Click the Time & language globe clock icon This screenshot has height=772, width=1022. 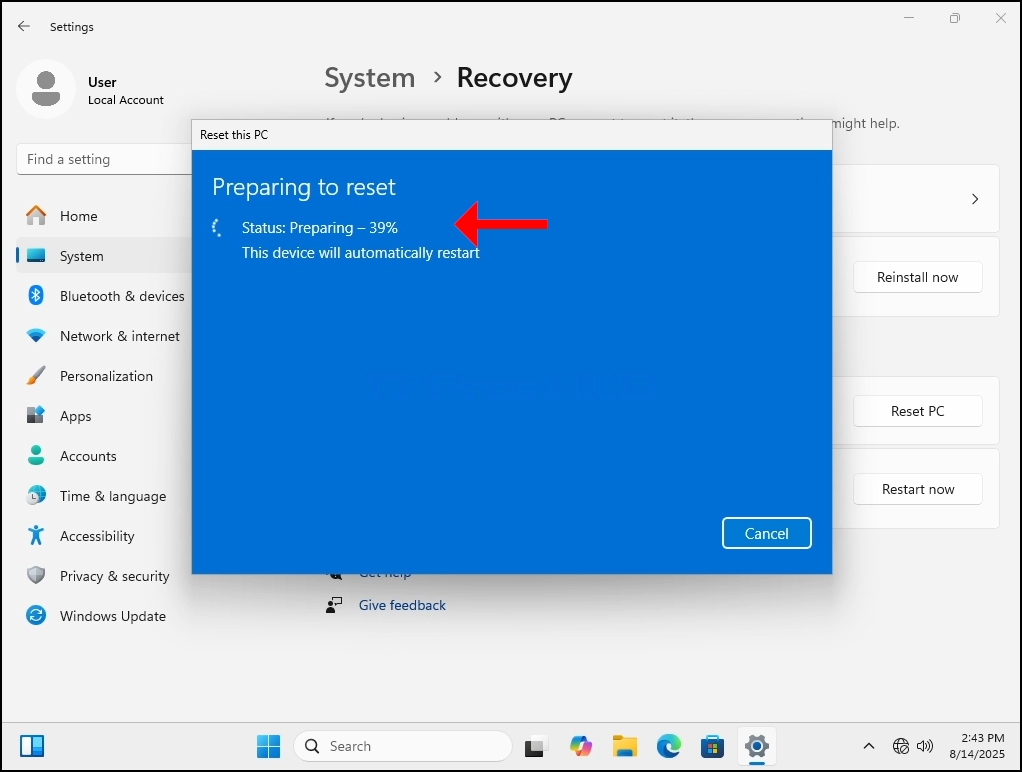pos(36,496)
